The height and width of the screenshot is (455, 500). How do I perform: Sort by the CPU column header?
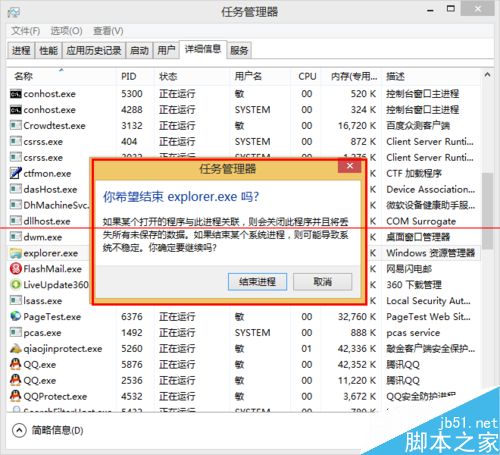coord(307,76)
